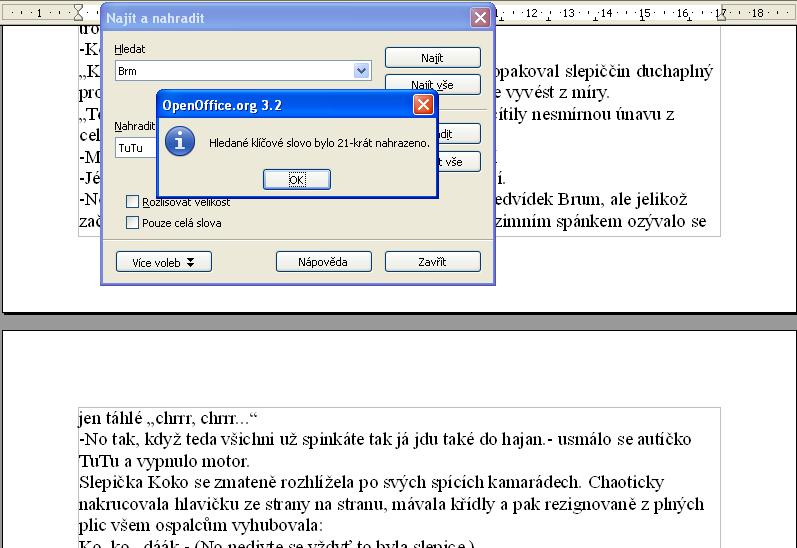Expand the Více voleb options
This screenshot has height=548, width=797.
pos(164,262)
